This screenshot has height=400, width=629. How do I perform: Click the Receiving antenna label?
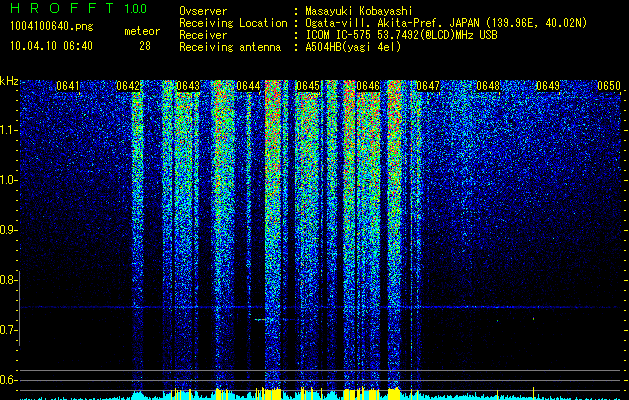tap(230, 47)
